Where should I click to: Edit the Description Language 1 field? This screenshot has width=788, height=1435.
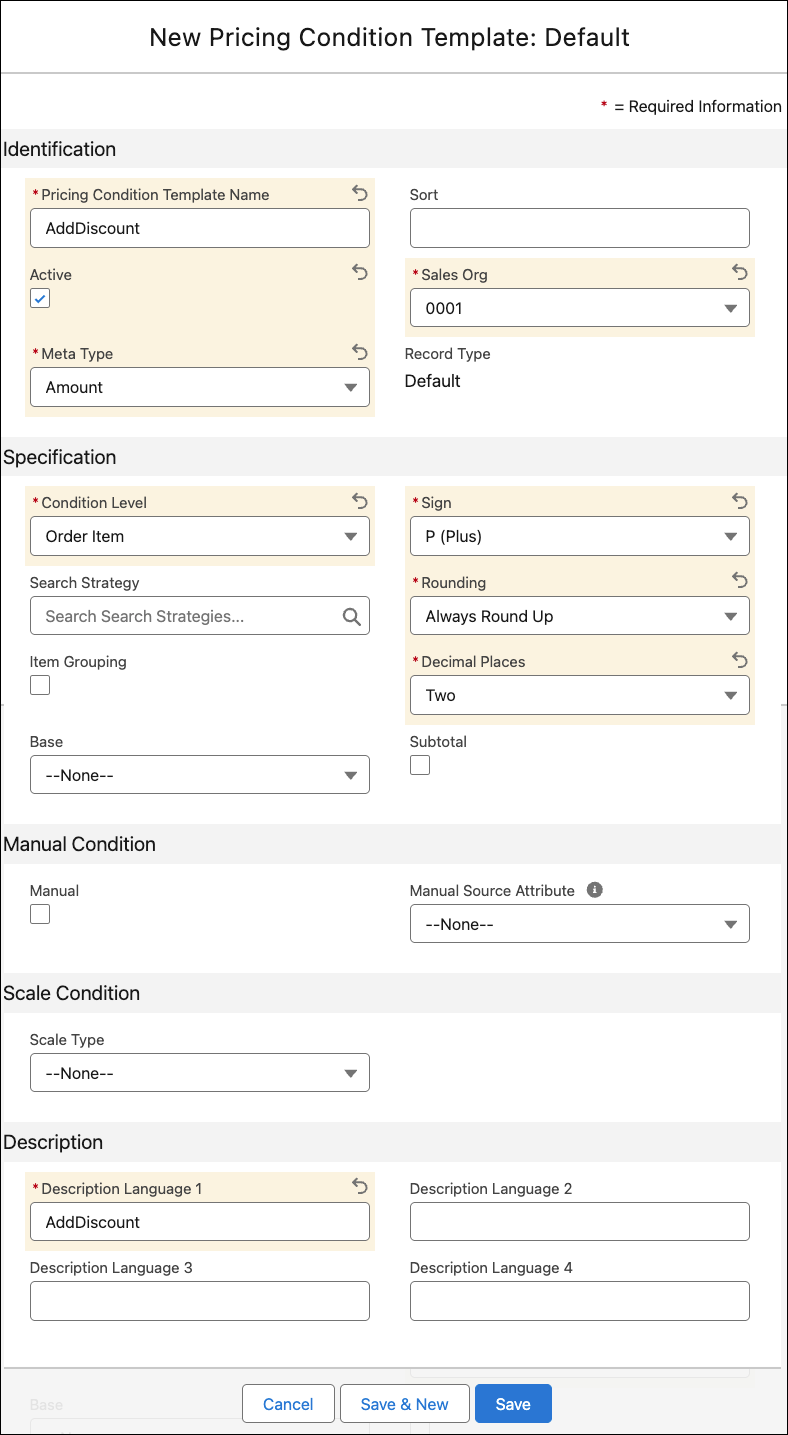pos(200,1222)
